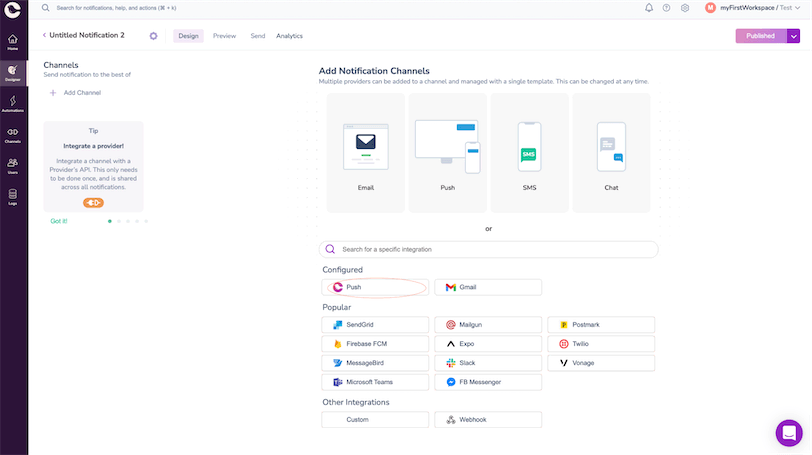Viewport: 812px width, 455px height.
Task: Click the orange provider plug icon in Tip
Action: click(x=93, y=202)
